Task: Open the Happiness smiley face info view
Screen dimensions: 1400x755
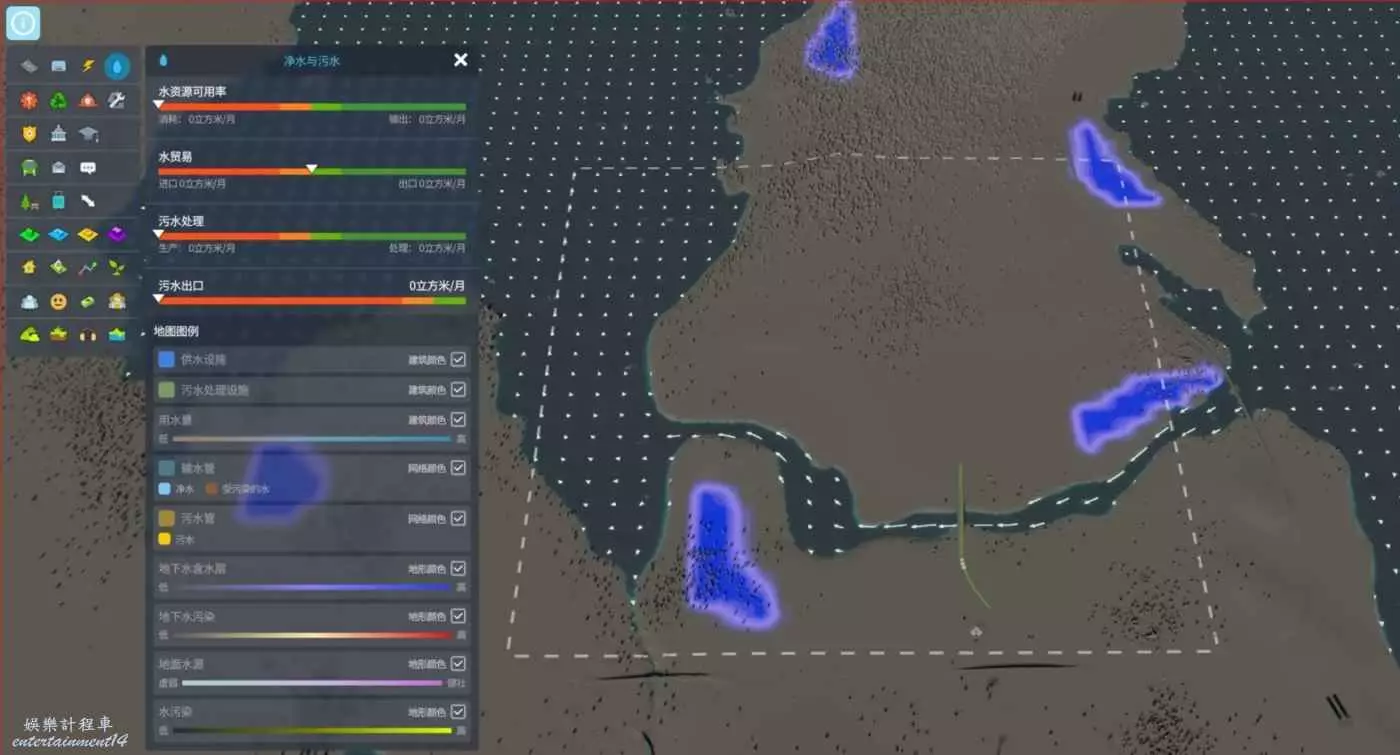Action: click(59, 301)
